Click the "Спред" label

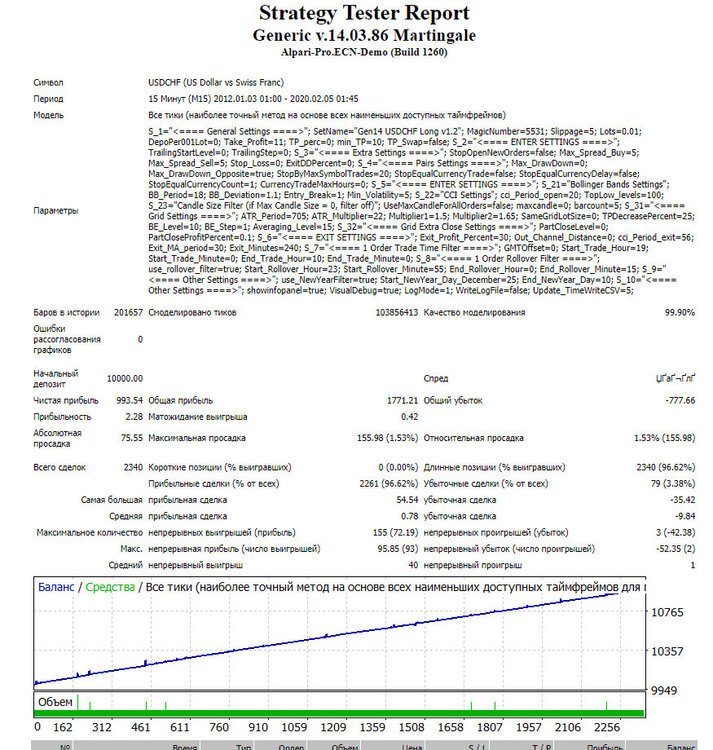click(x=436, y=378)
